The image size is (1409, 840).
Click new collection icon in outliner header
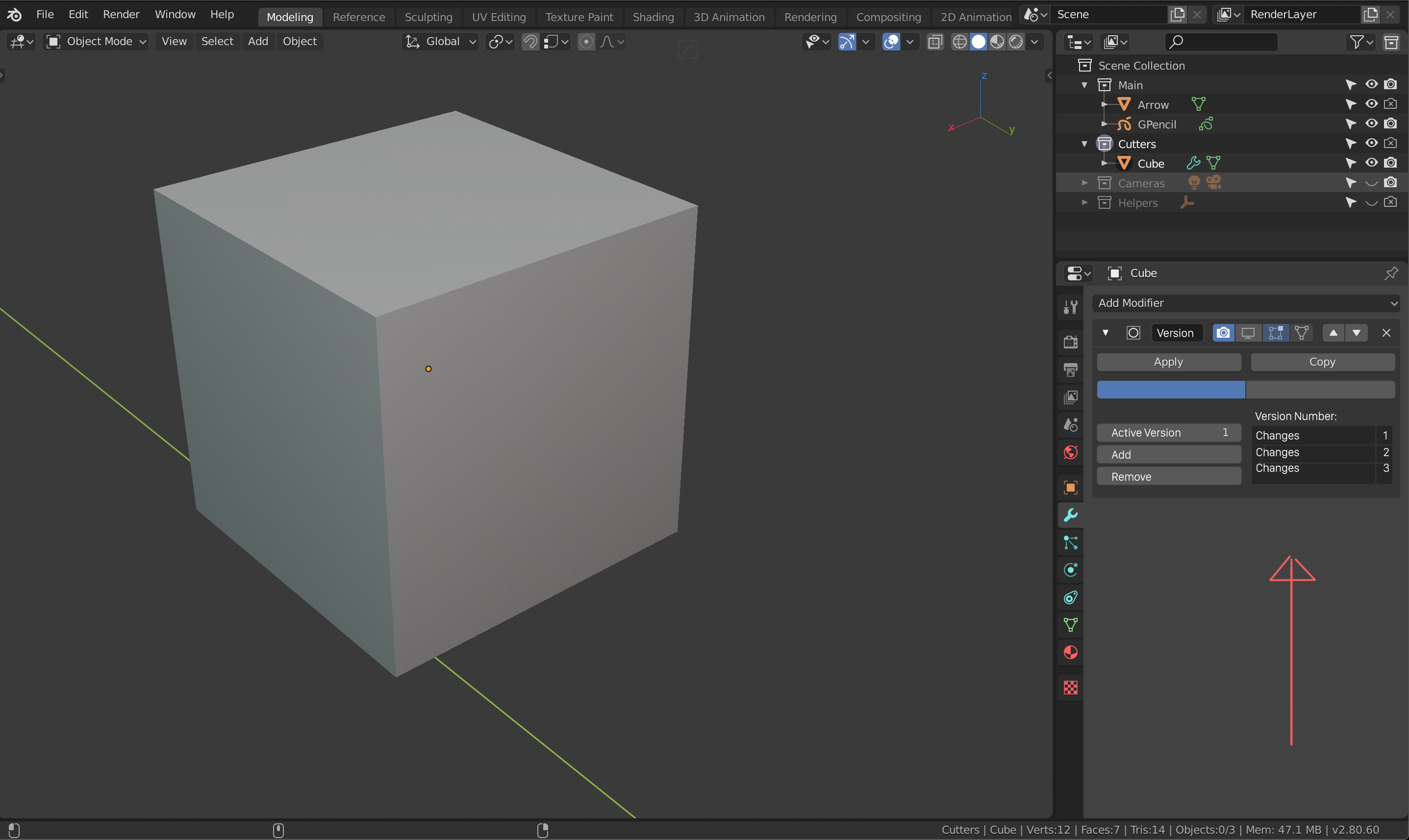pos(1391,42)
